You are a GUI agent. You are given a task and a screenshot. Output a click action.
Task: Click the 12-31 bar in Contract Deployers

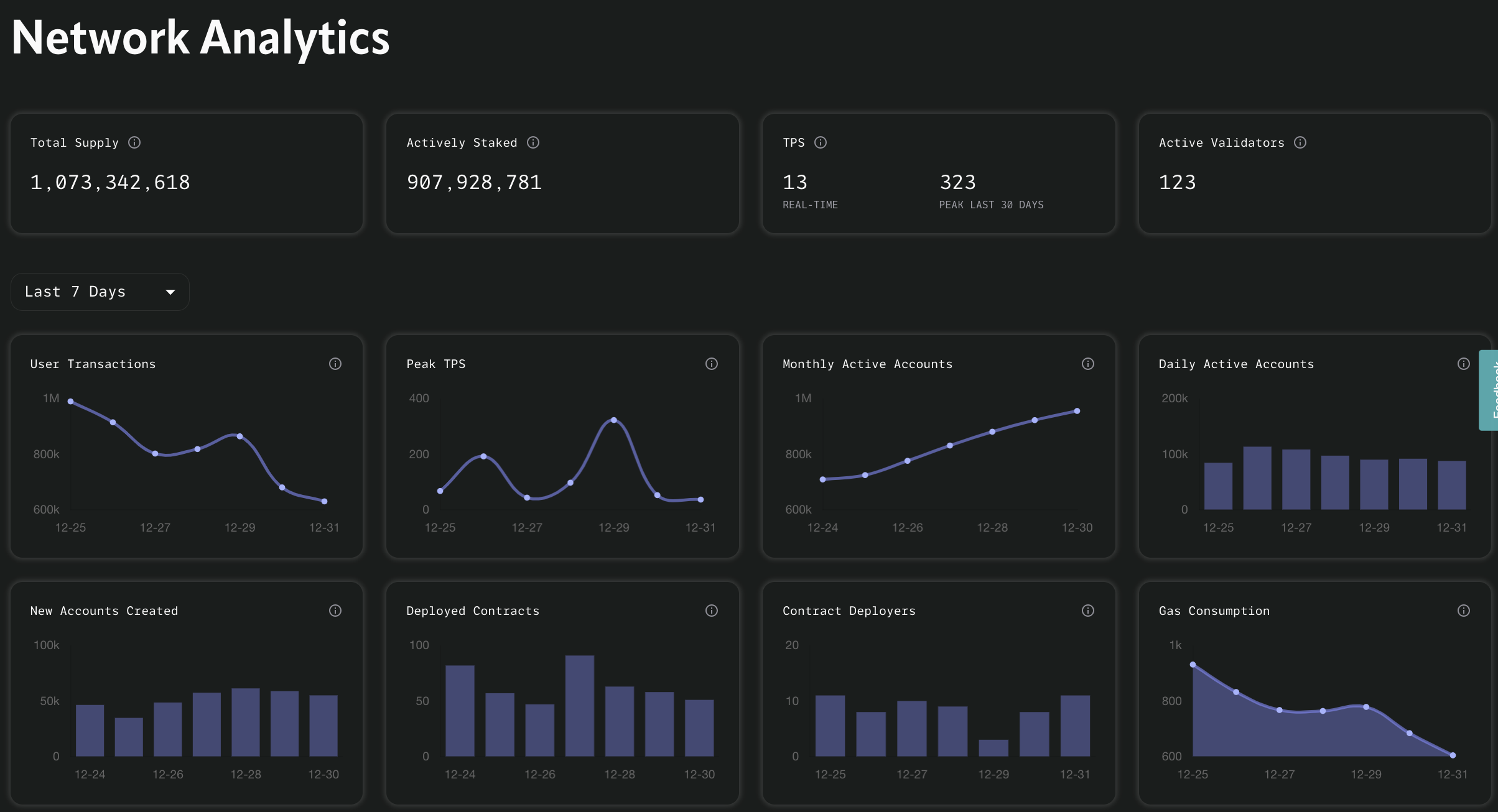(1075, 726)
